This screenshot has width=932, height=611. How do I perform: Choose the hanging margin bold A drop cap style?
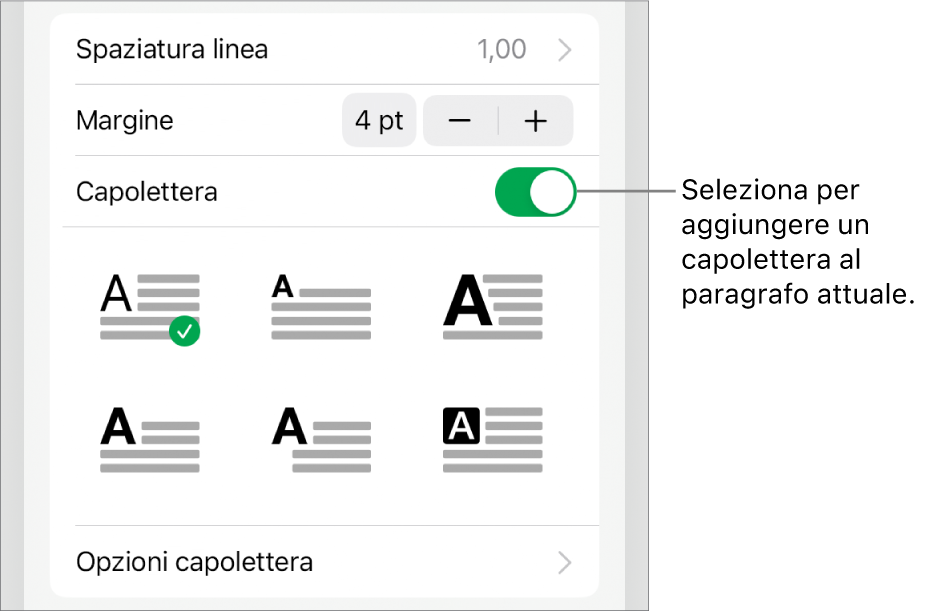click(321, 440)
